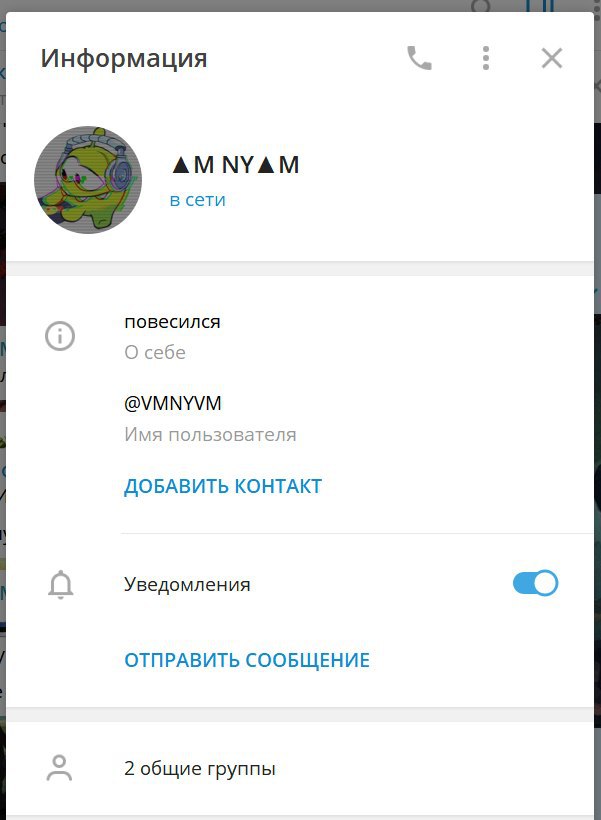Screen dimensions: 601x820
Task: Open the '2 общие группы' list
Action: click(x=300, y=768)
